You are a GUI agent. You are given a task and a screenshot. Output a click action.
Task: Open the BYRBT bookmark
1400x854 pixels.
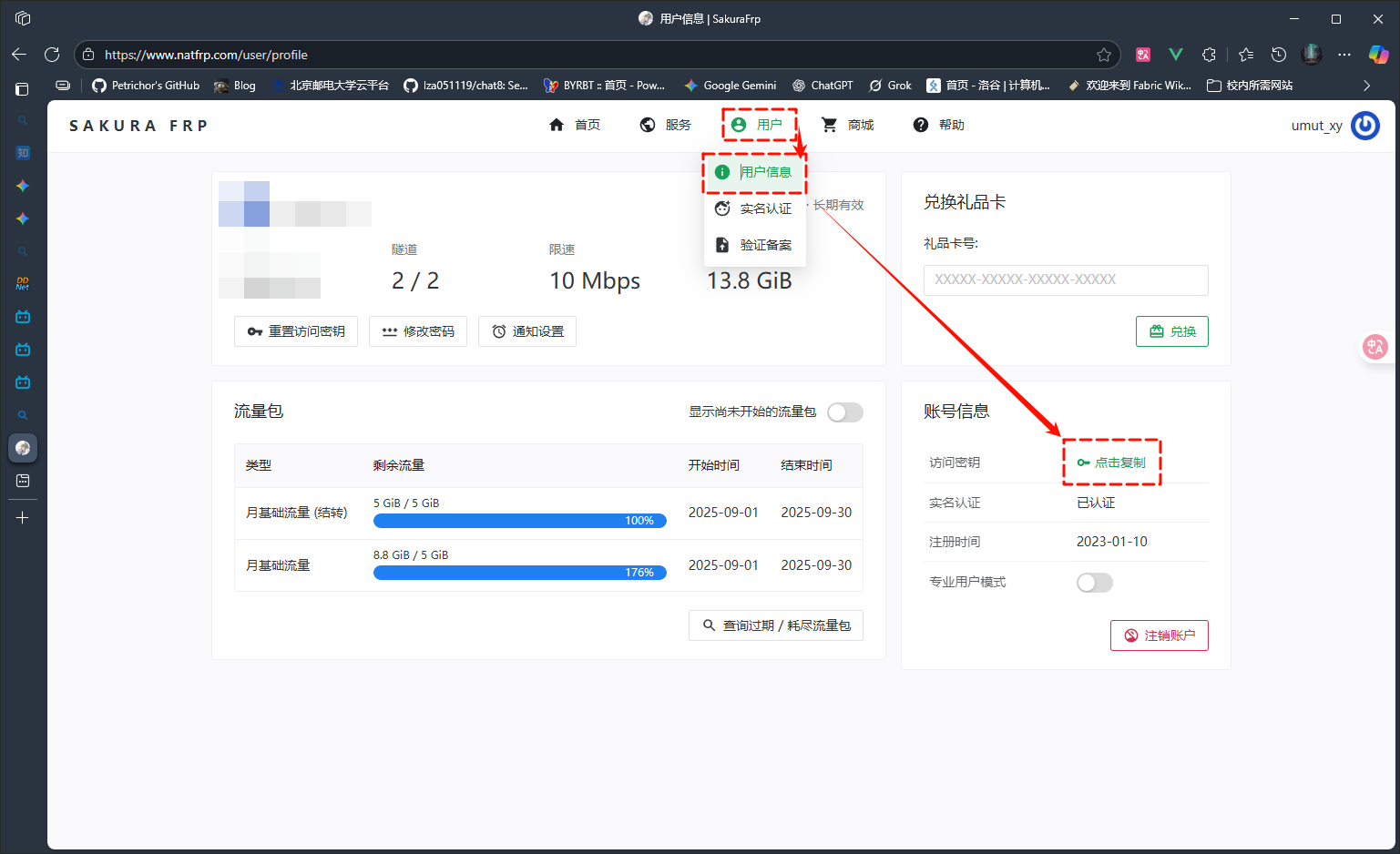[x=604, y=86]
